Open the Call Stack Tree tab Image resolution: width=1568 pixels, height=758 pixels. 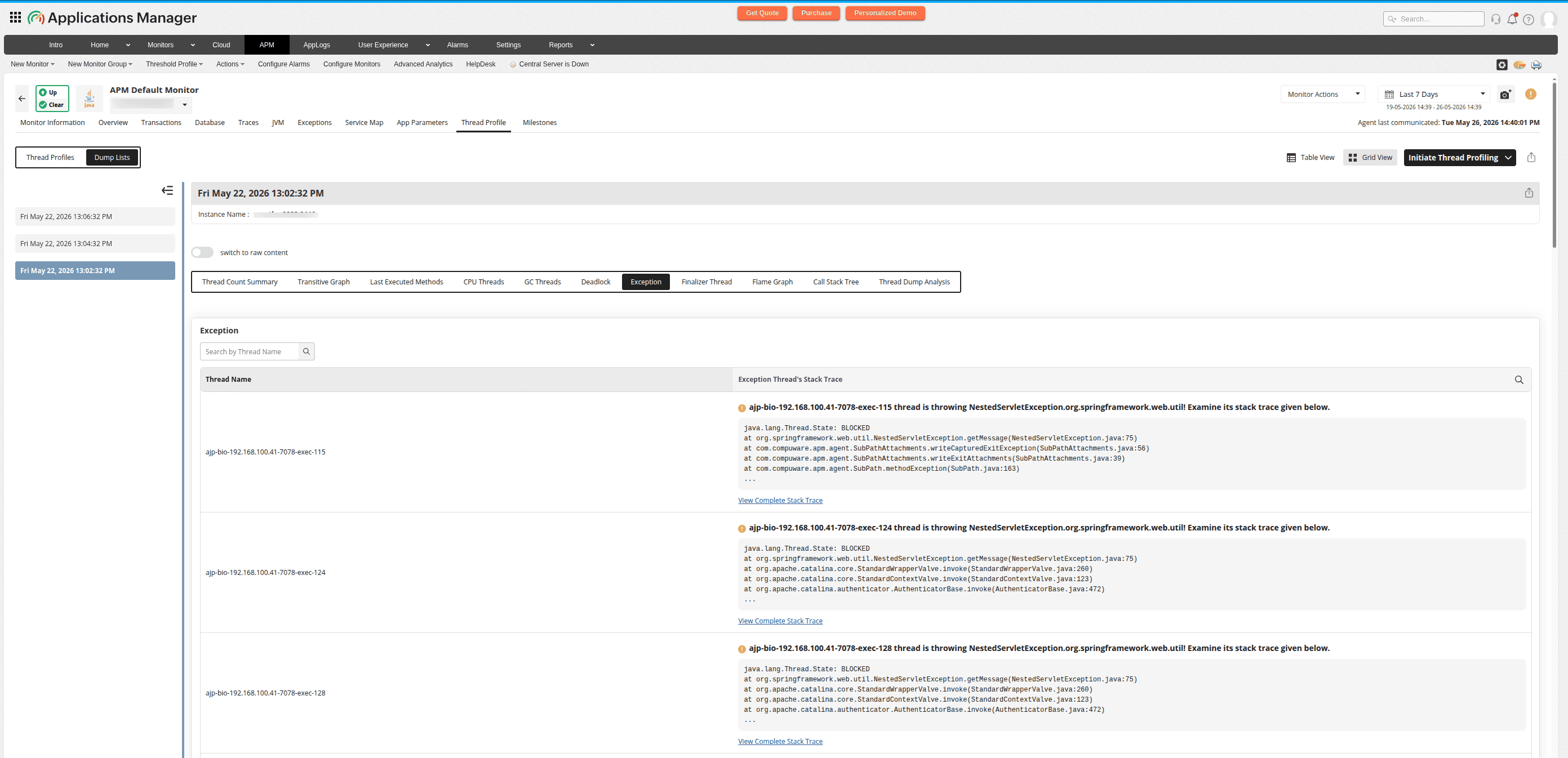coord(836,282)
